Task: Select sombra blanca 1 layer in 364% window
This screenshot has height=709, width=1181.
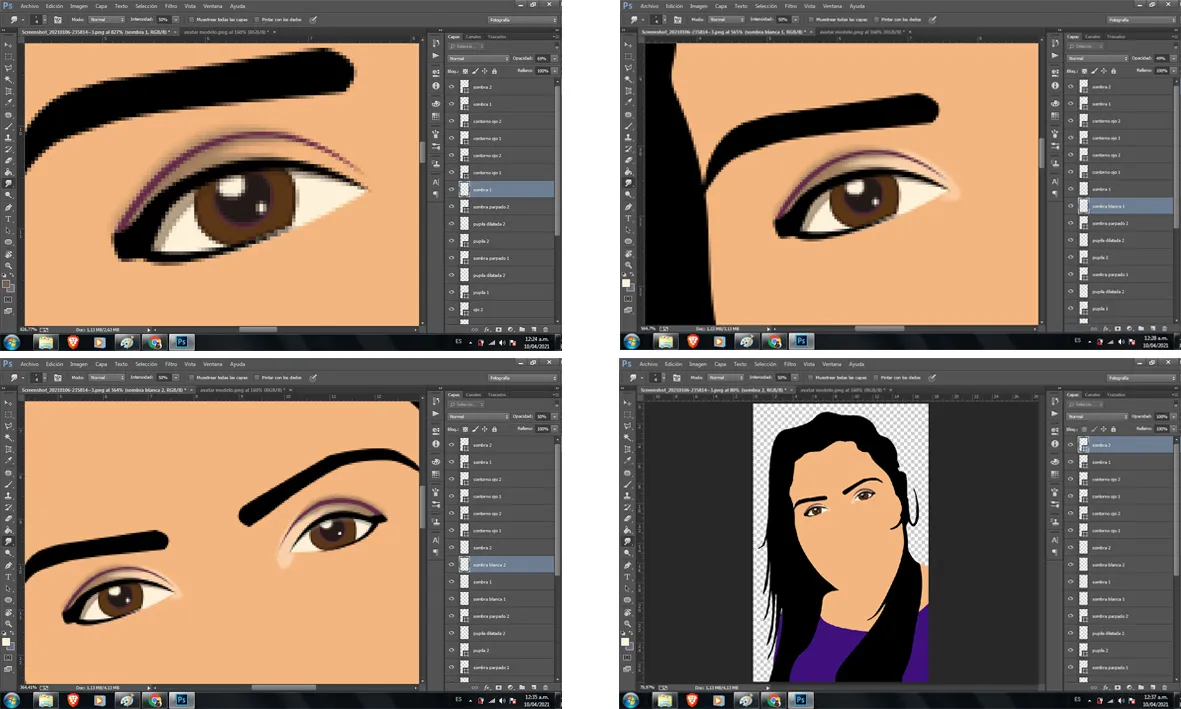Action: [x=502, y=599]
